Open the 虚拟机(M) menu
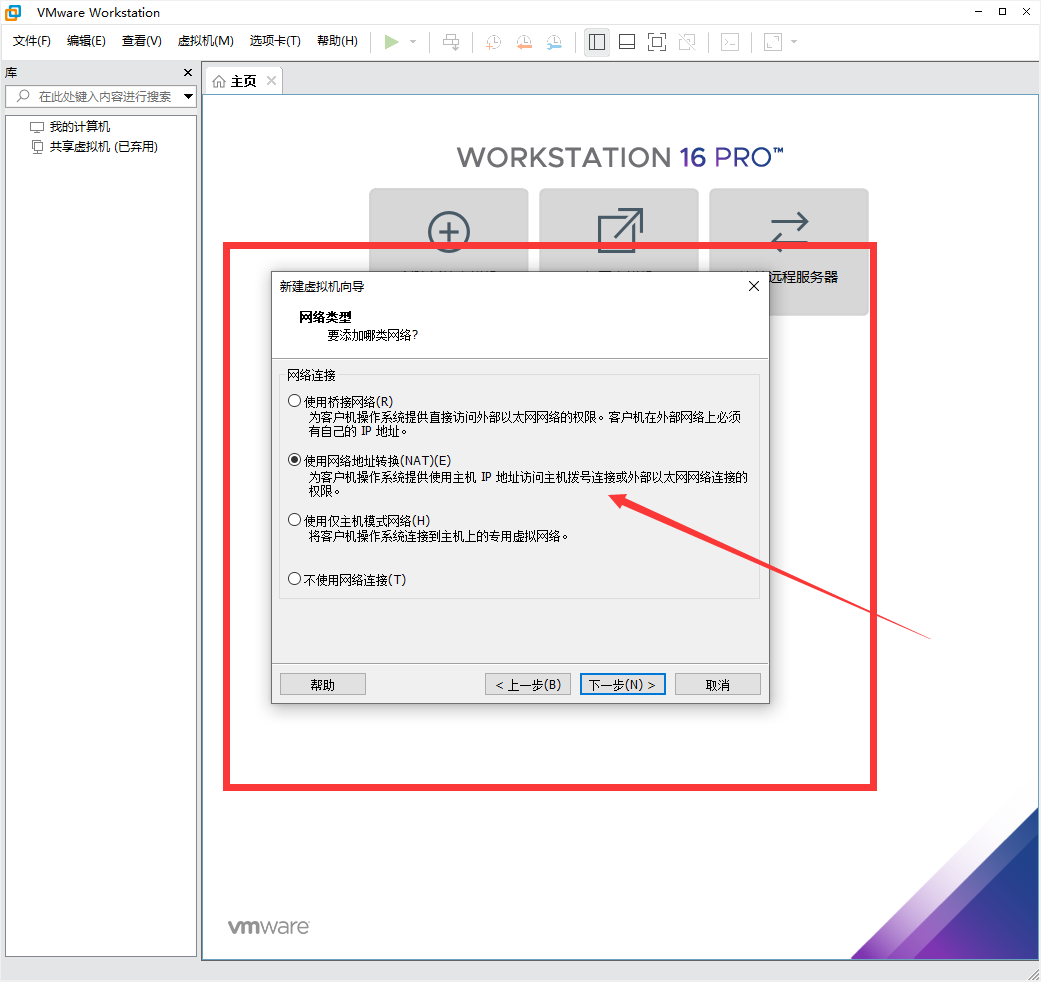The width and height of the screenshot is (1041, 982). coord(205,41)
